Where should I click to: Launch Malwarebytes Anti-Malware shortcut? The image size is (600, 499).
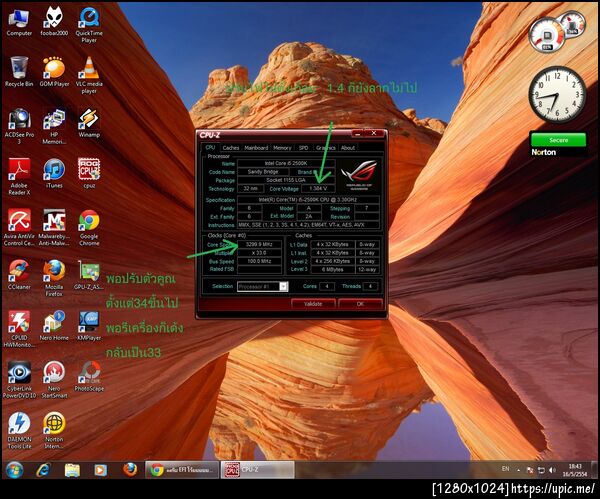click(54, 228)
